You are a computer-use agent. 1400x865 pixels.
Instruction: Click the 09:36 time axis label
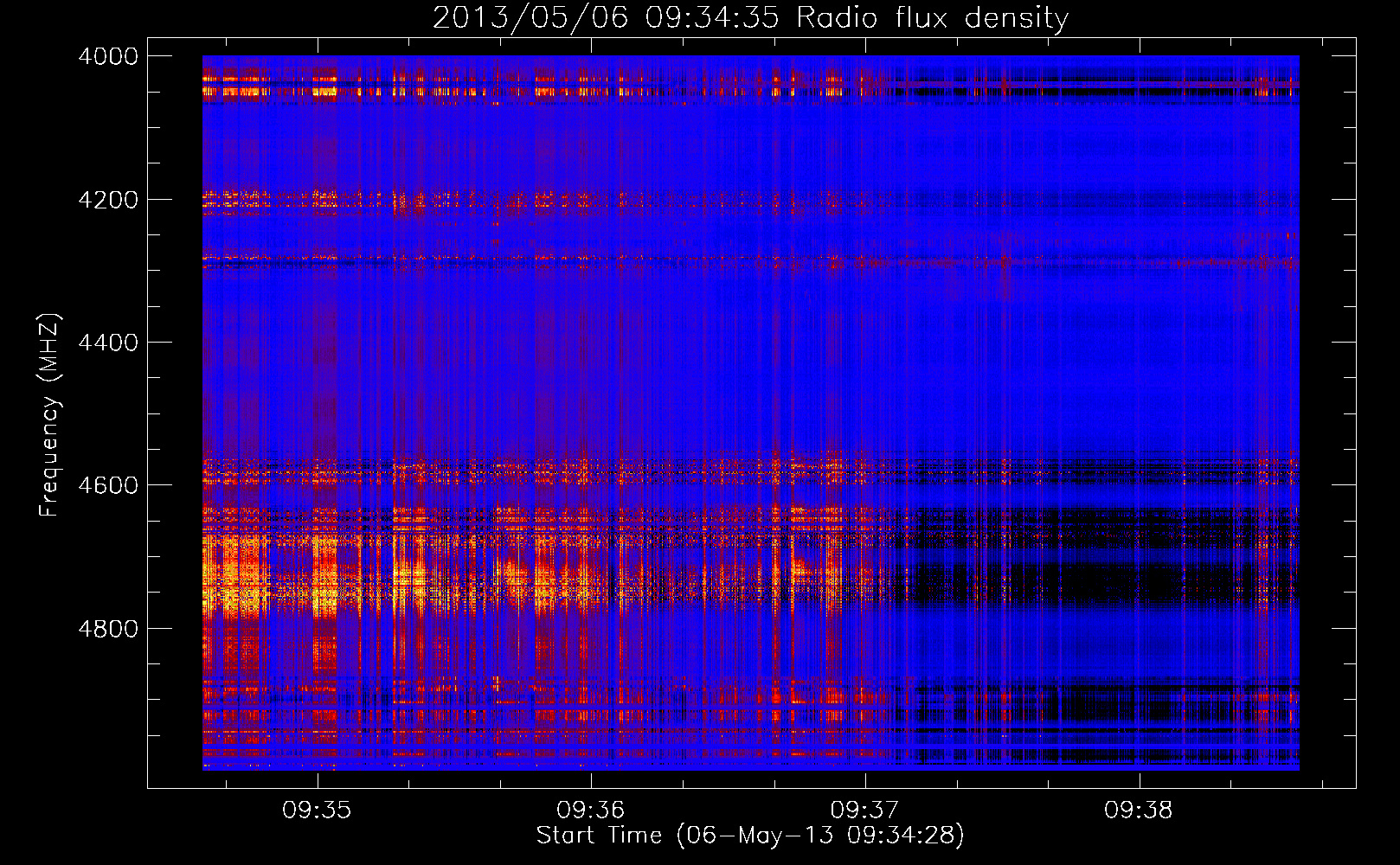tap(591, 811)
